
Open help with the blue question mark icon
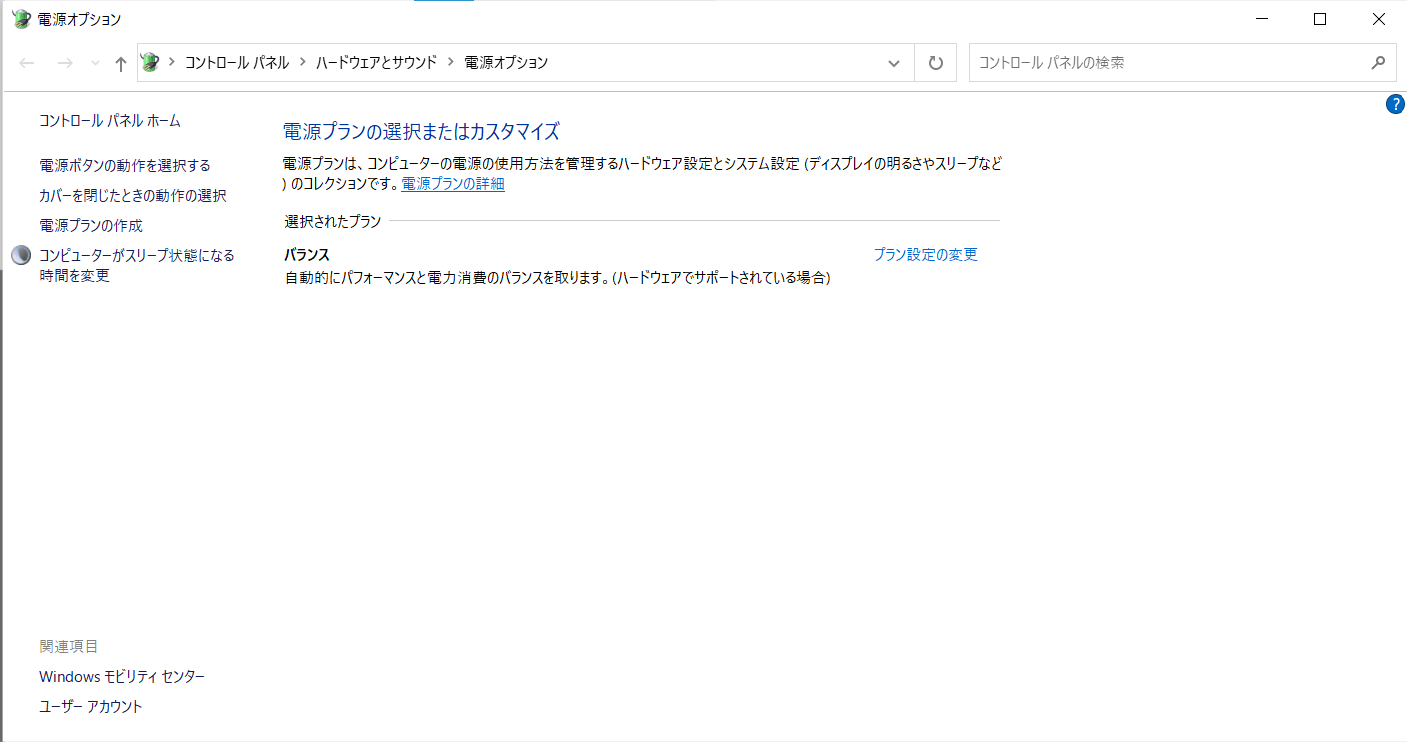pyautogui.click(x=1395, y=104)
